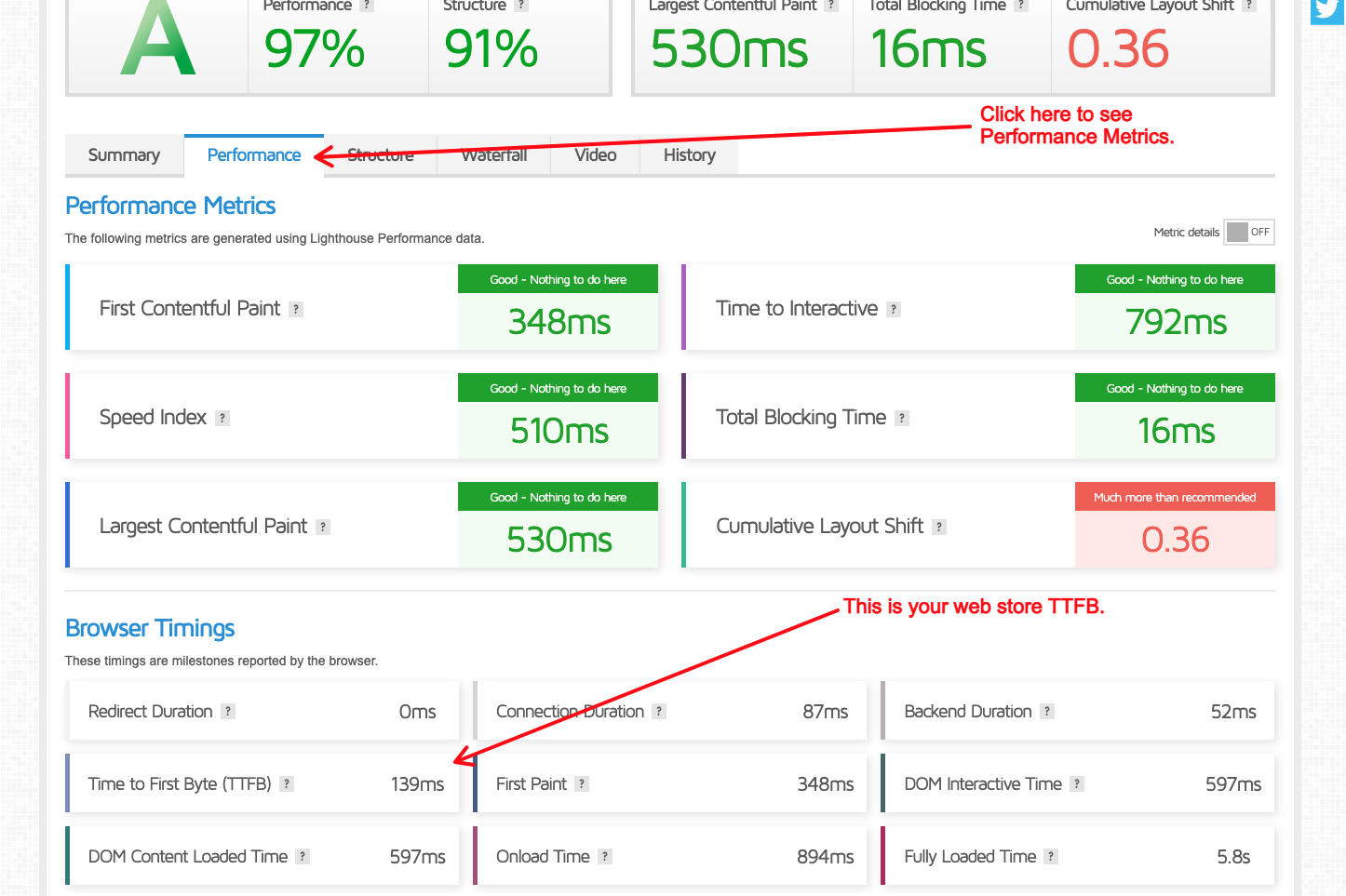Open help for Onload Time

pyautogui.click(x=605, y=857)
